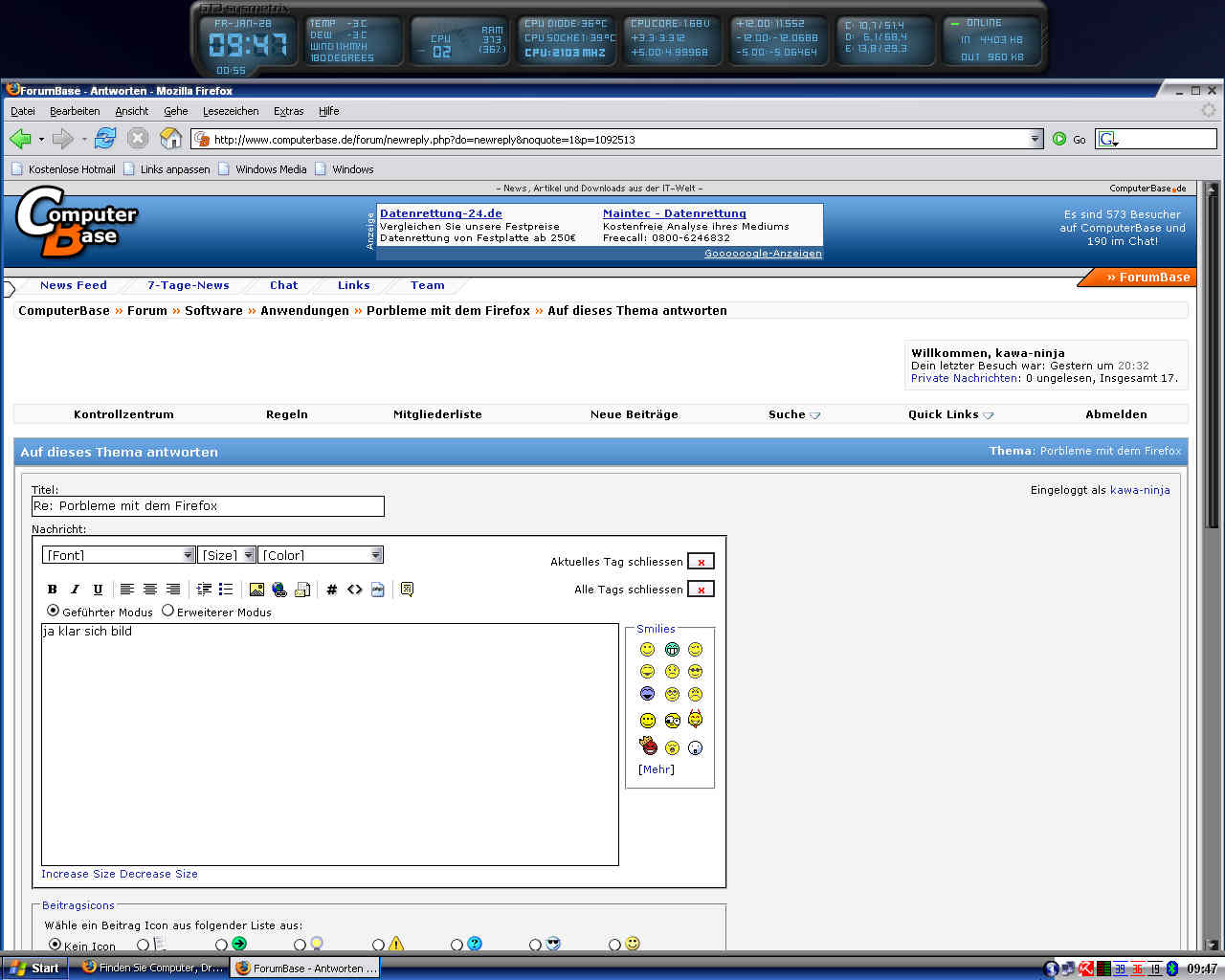Switch to the 7-Tage-News tab
Viewport: 1225px width, 980px height.
coord(189,285)
